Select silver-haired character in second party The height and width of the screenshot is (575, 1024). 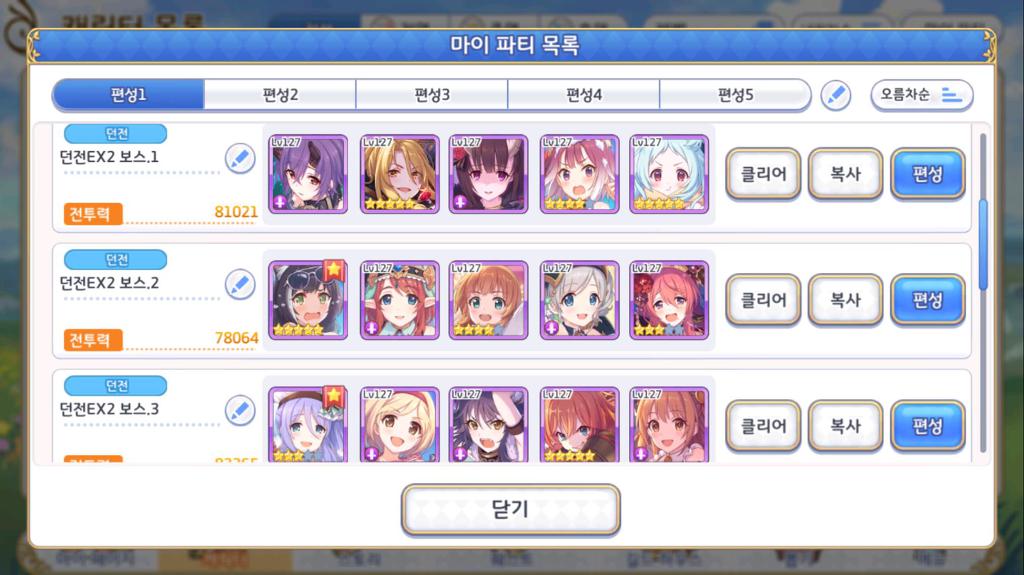click(x=579, y=300)
